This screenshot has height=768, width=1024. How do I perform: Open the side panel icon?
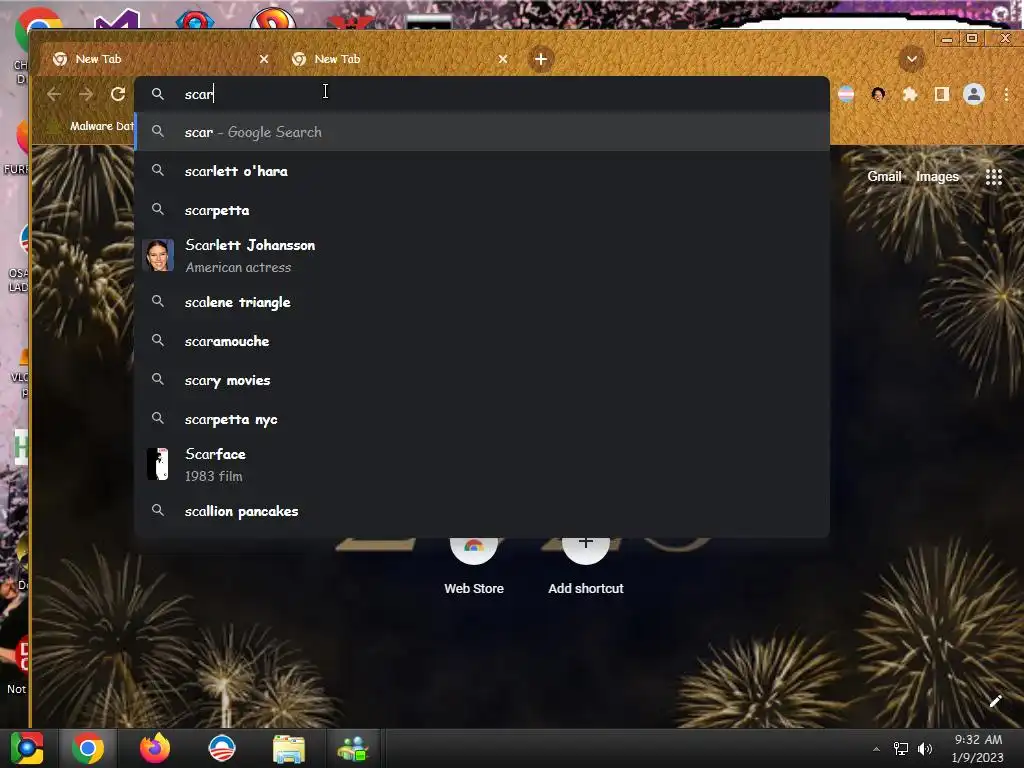(x=942, y=95)
